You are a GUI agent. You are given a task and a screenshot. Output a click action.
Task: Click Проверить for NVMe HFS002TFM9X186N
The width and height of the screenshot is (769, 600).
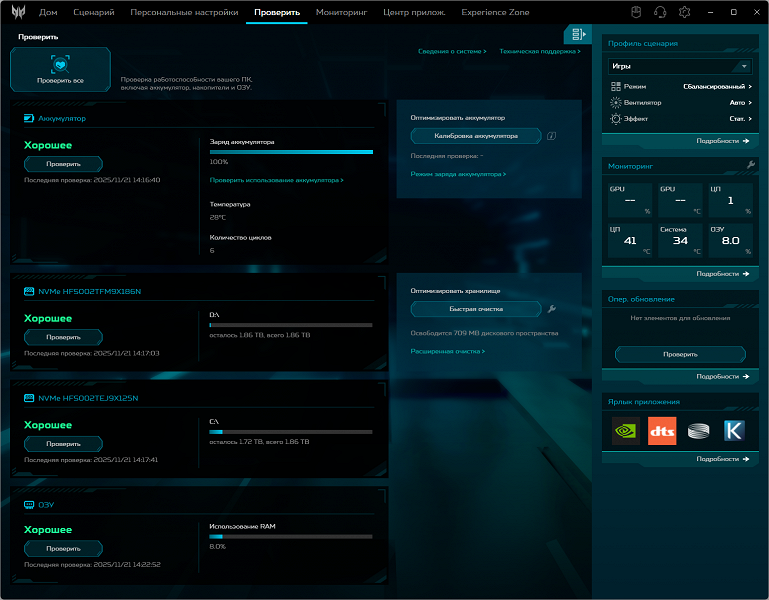click(x=63, y=337)
